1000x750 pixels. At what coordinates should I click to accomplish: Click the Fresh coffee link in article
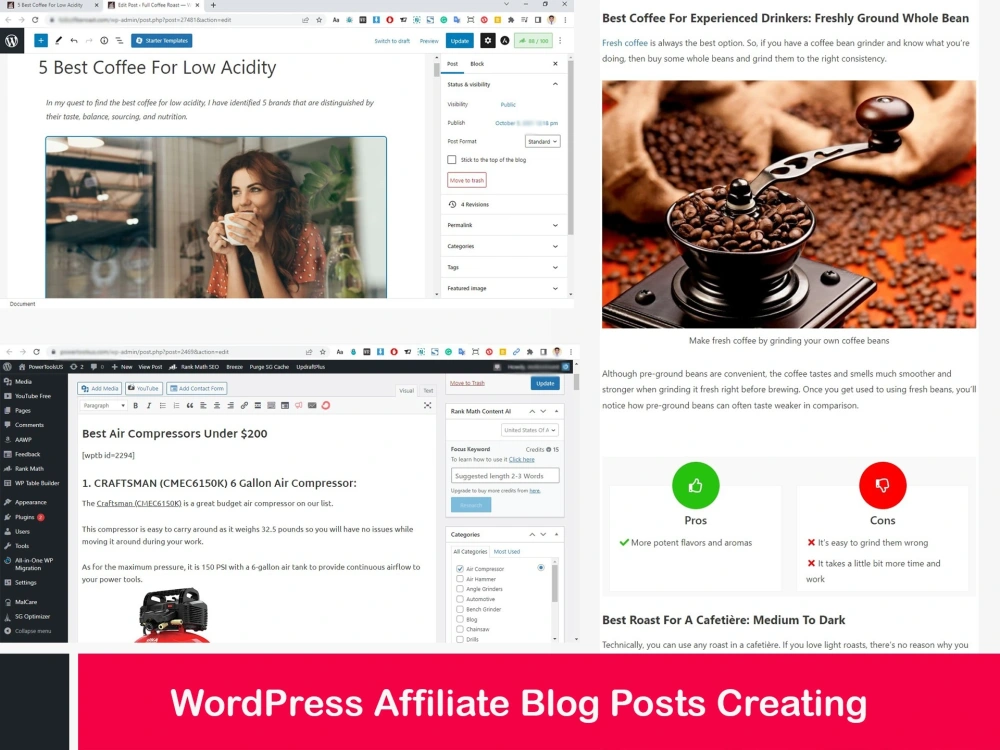coord(624,43)
